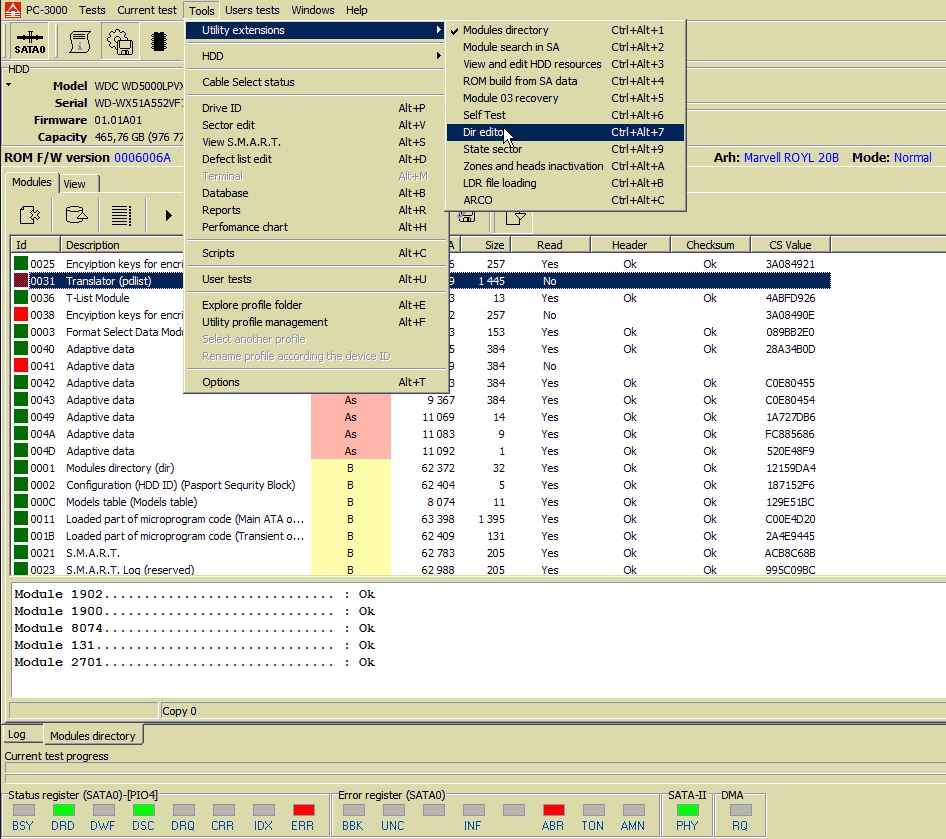Select the ARCO menu entry
This screenshot has width=946, height=839.
pos(565,200)
